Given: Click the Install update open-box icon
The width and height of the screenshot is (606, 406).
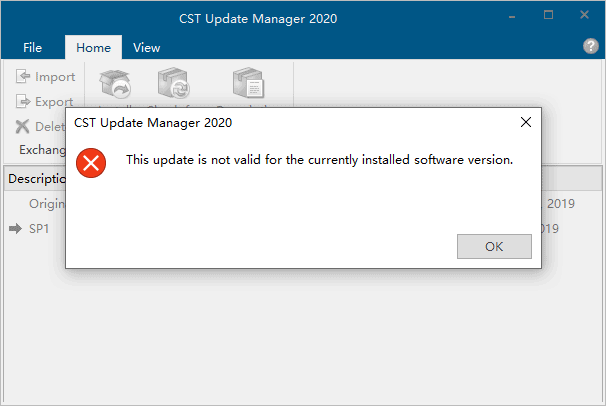Looking at the screenshot, I should point(115,84).
